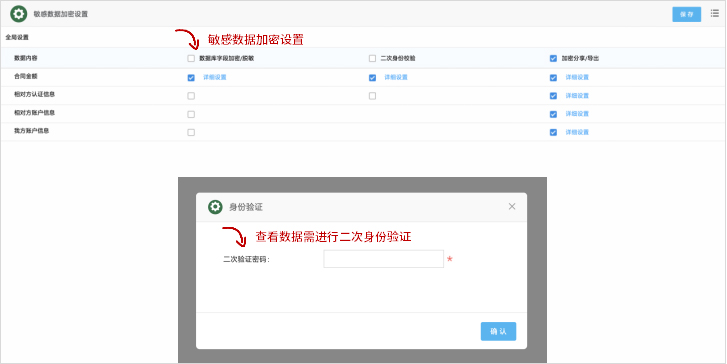The image size is (727, 364).
Task: Open 详细设置 in 相对方认证信息 row
Action: coord(577,96)
